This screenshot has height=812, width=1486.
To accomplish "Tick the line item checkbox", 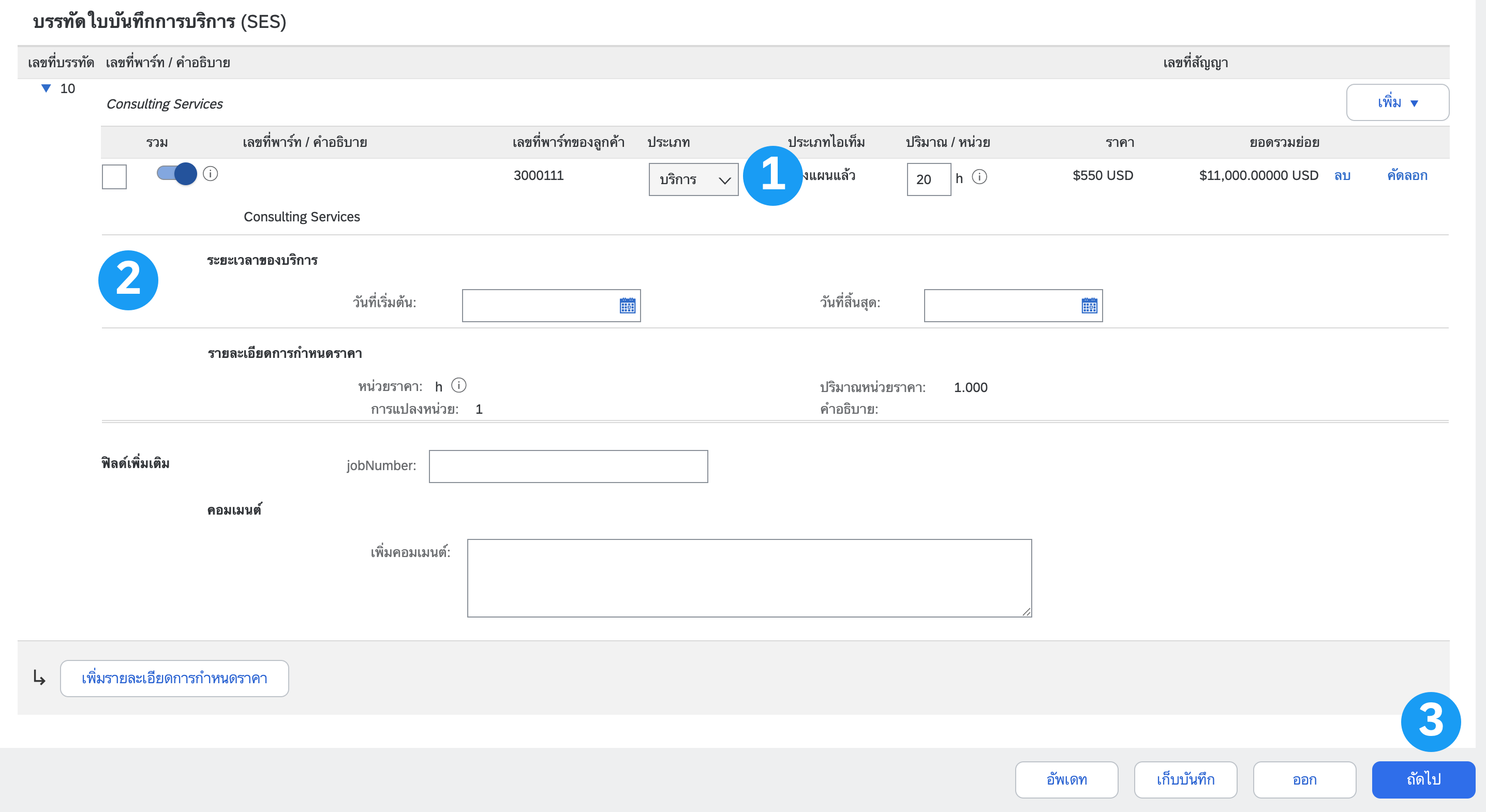I will [114, 177].
